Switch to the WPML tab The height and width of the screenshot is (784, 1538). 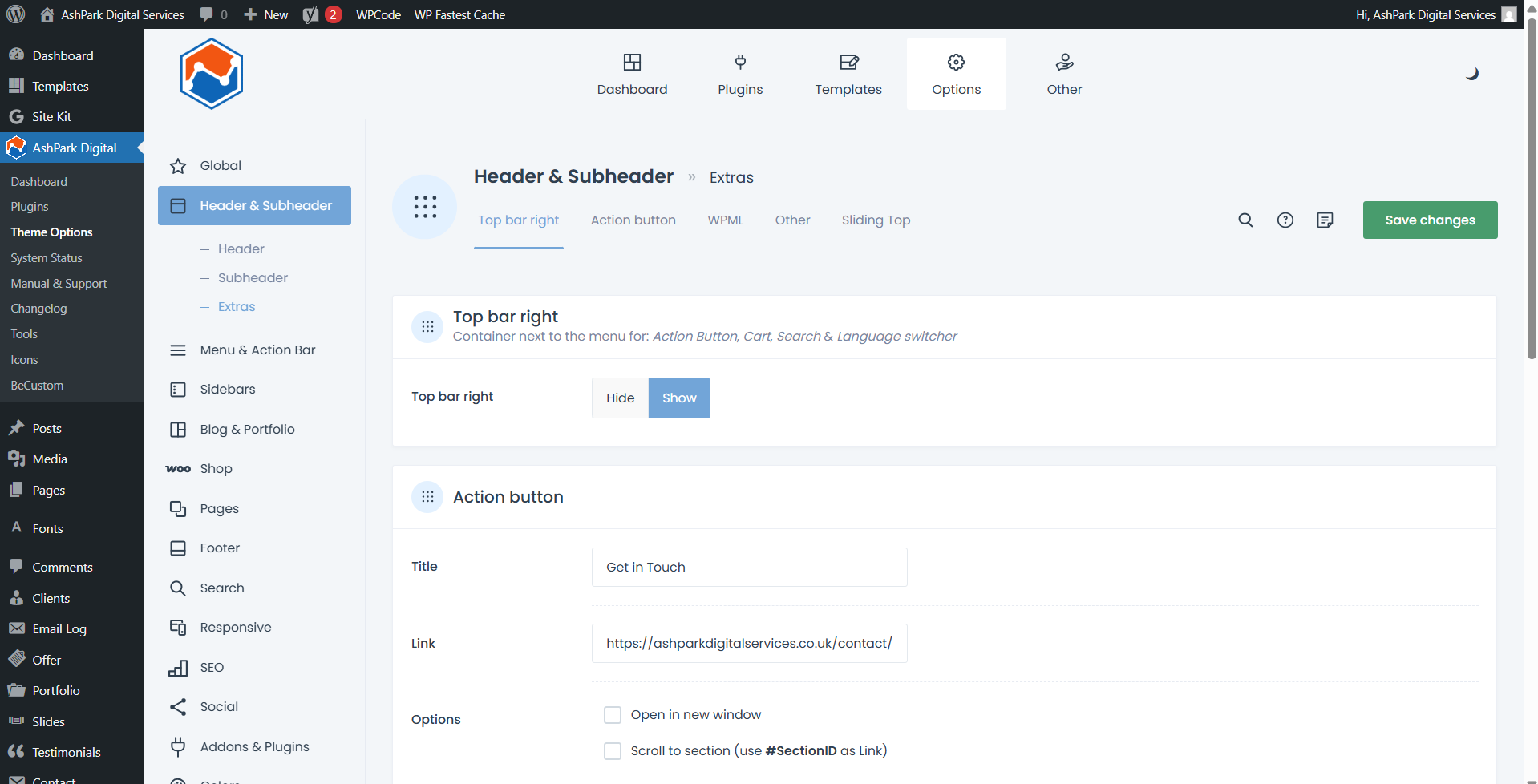click(725, 220)
